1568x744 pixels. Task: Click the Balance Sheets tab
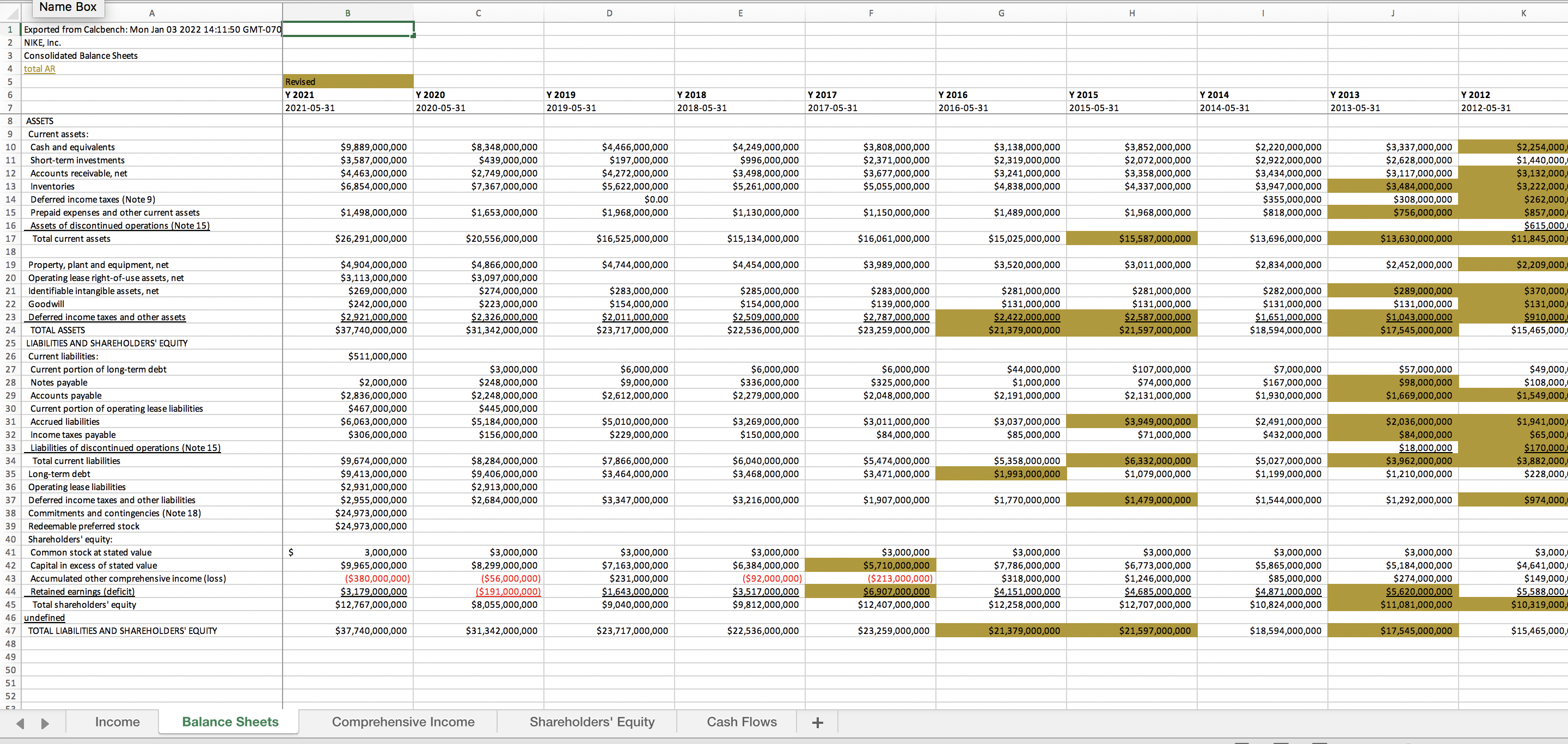click(230, 722)
